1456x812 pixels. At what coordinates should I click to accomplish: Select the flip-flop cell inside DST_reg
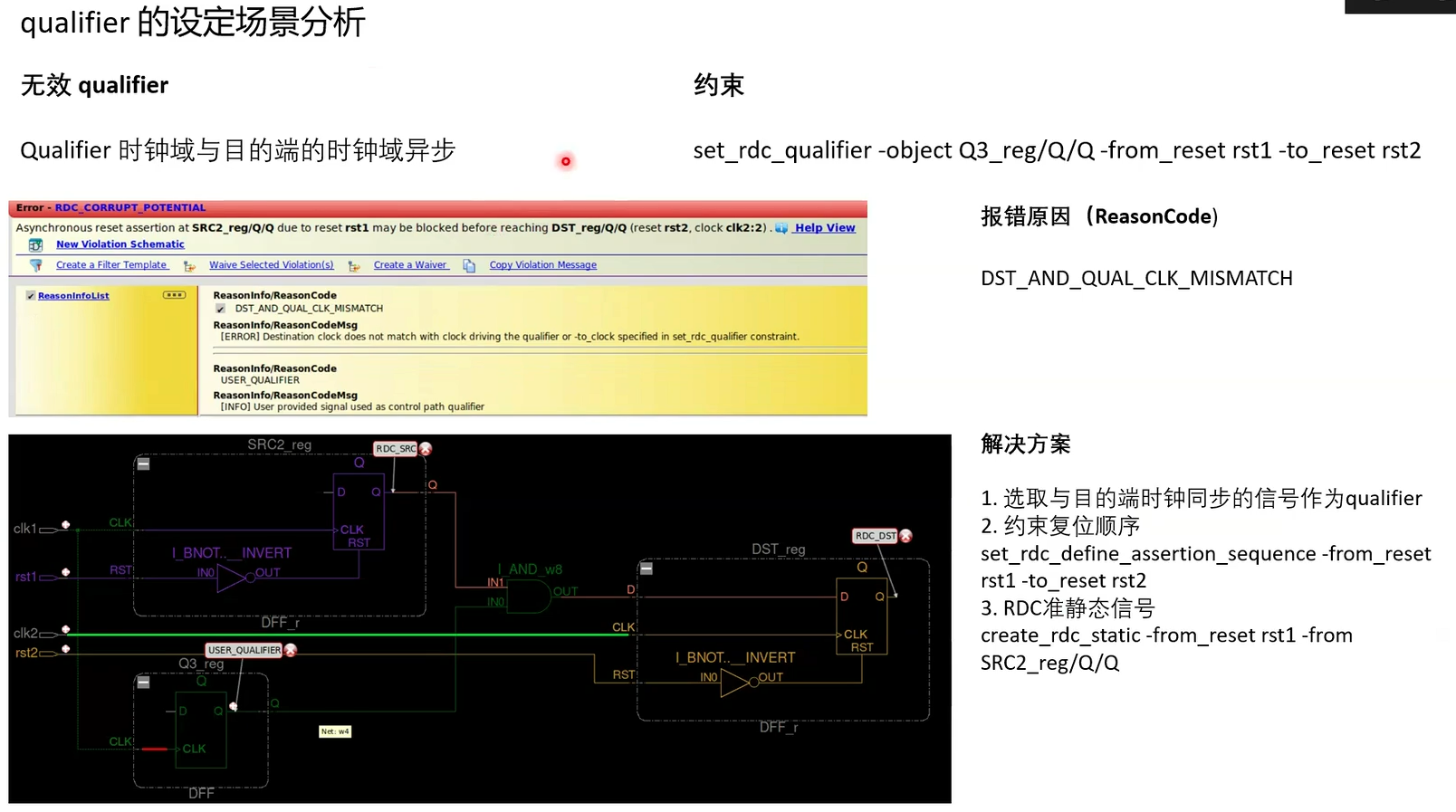[862, 616]
